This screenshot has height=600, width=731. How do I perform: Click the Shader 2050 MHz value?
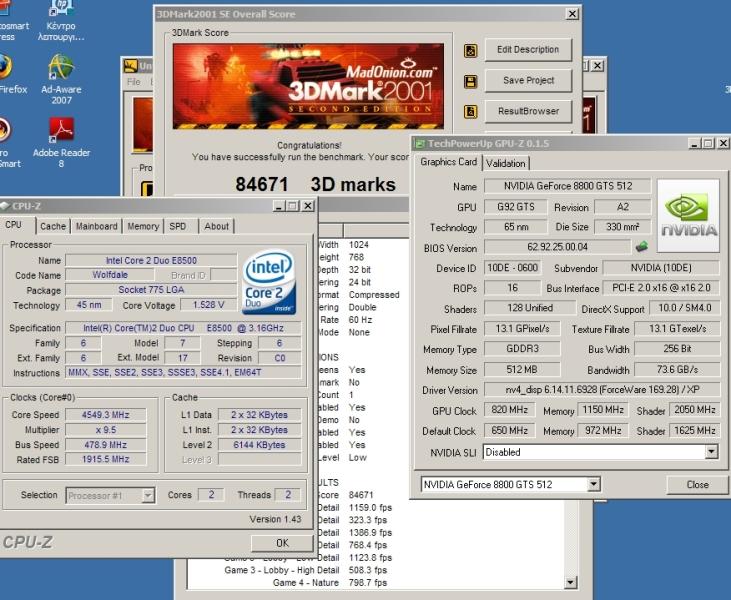pyautogui.click(x=695, y=410)
